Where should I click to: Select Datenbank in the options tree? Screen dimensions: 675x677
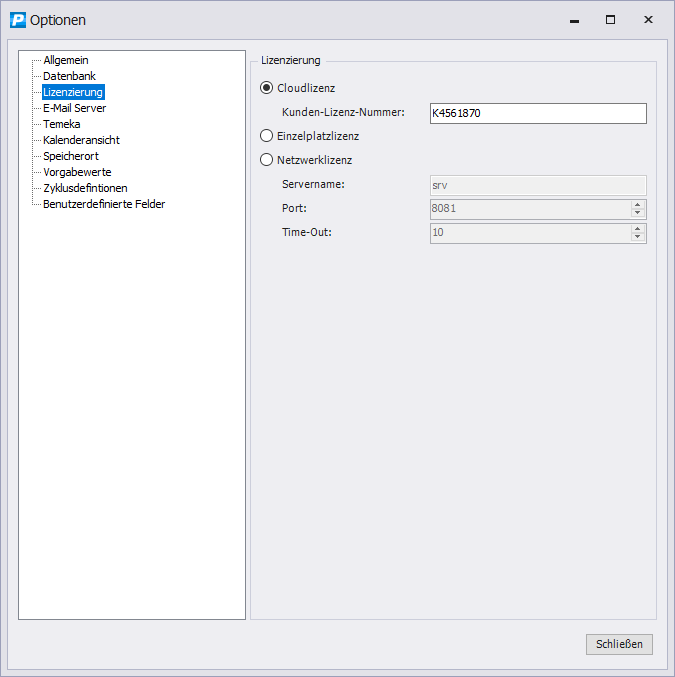point(69,76)
